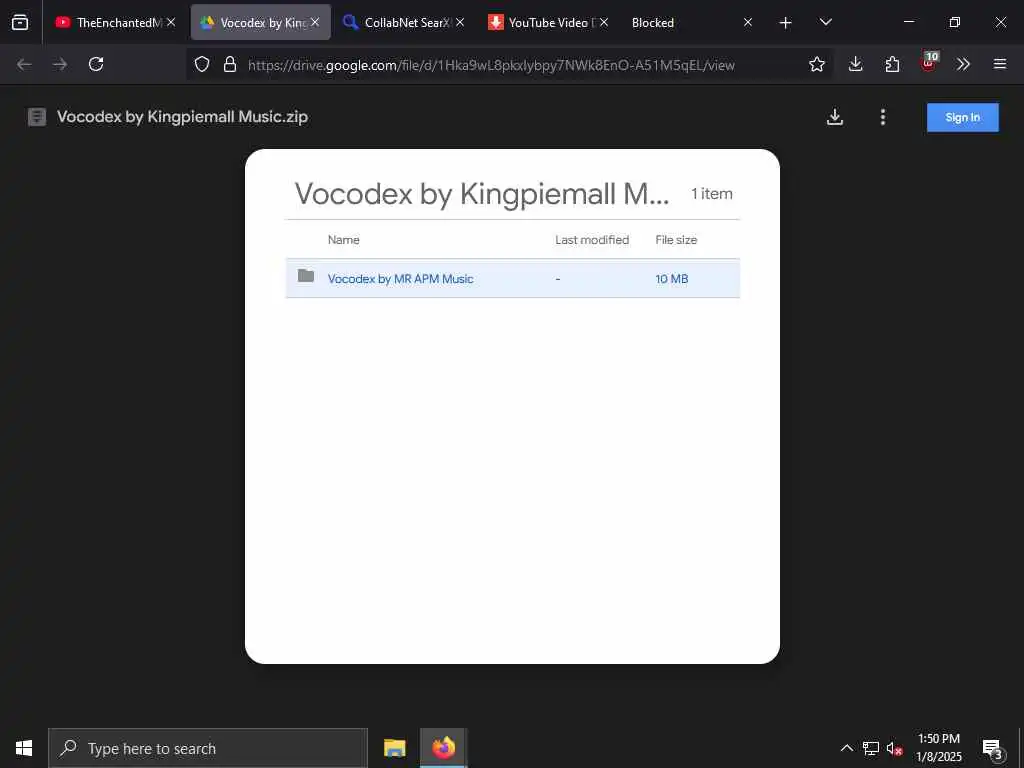Open the Windows Start menu
The image size is (1024, 768).
pos(24,748)
